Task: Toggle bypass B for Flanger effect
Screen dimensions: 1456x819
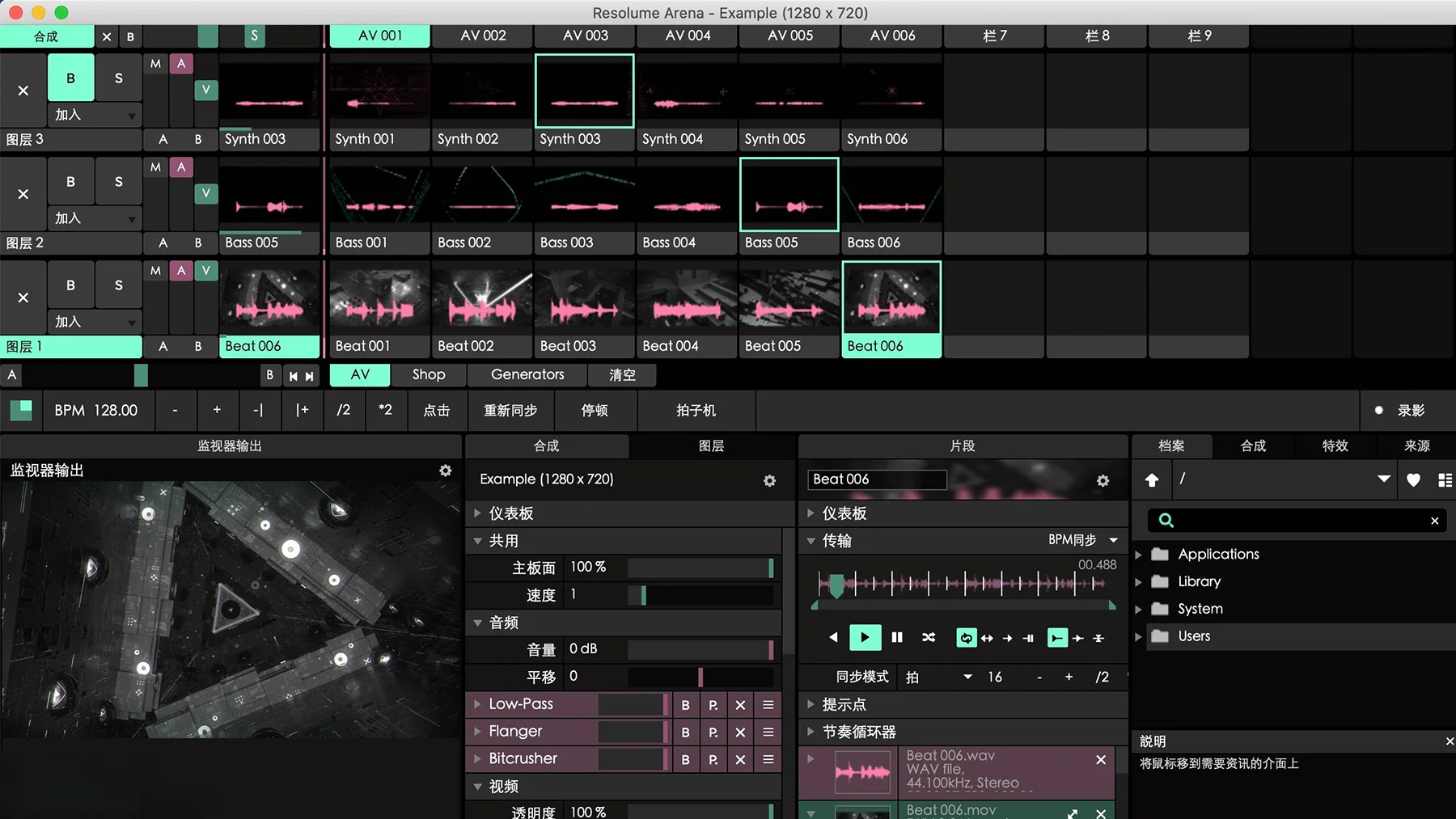Action: (x=686, y=732)
